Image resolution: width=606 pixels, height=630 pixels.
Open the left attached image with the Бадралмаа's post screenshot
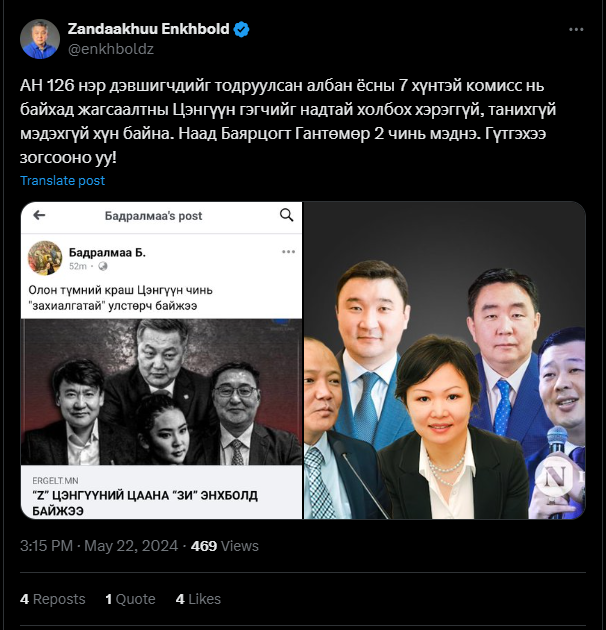click(x=162, y=360)
